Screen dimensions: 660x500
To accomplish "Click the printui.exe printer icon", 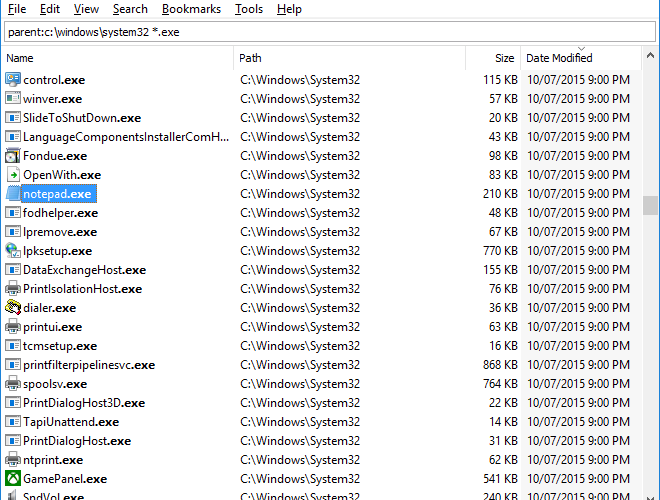I will click(13, 327).
